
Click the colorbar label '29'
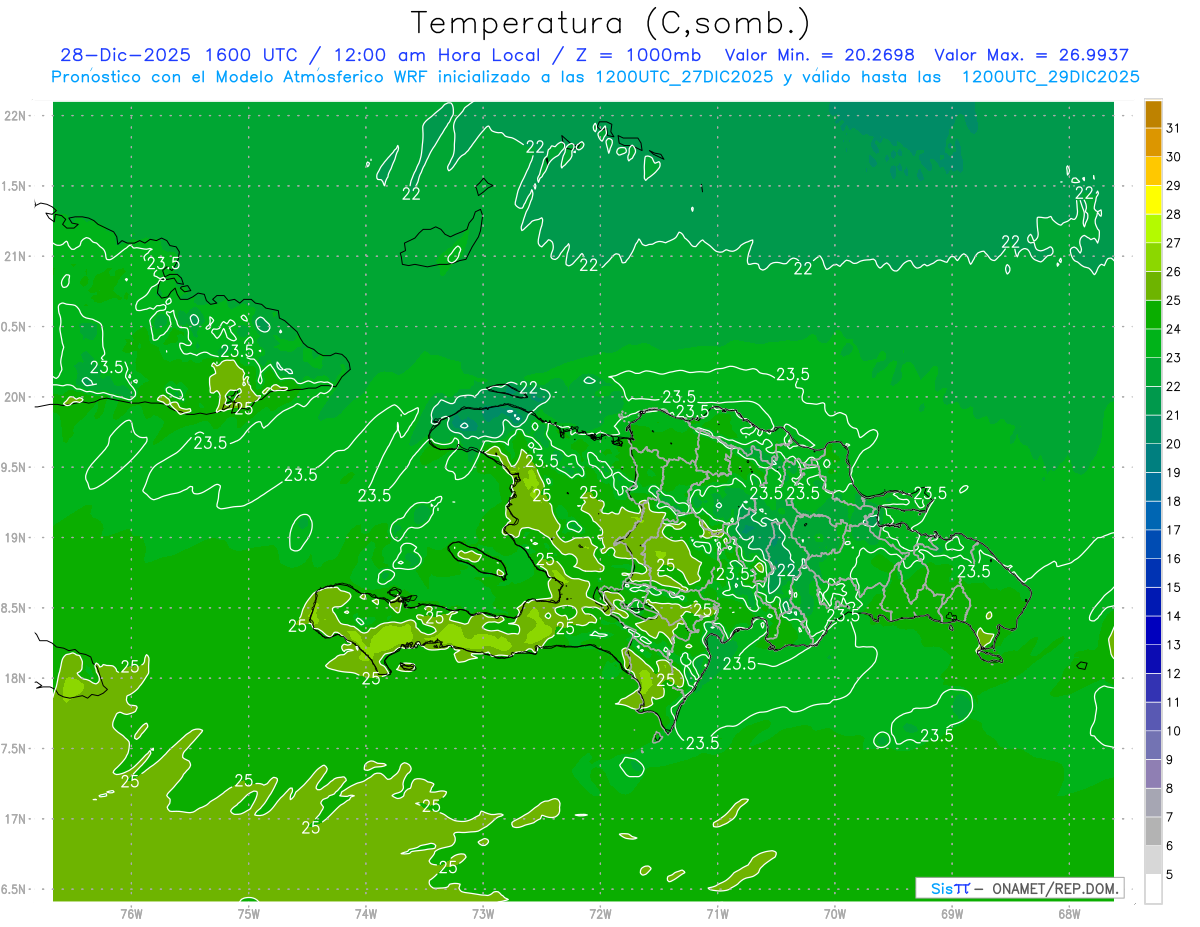tap(1174, 185)
